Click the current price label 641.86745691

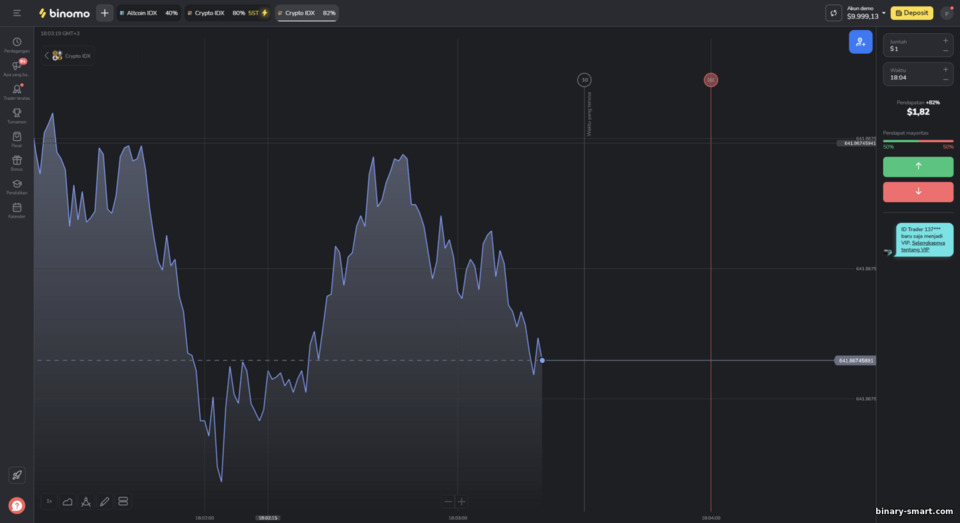[855, 361]
